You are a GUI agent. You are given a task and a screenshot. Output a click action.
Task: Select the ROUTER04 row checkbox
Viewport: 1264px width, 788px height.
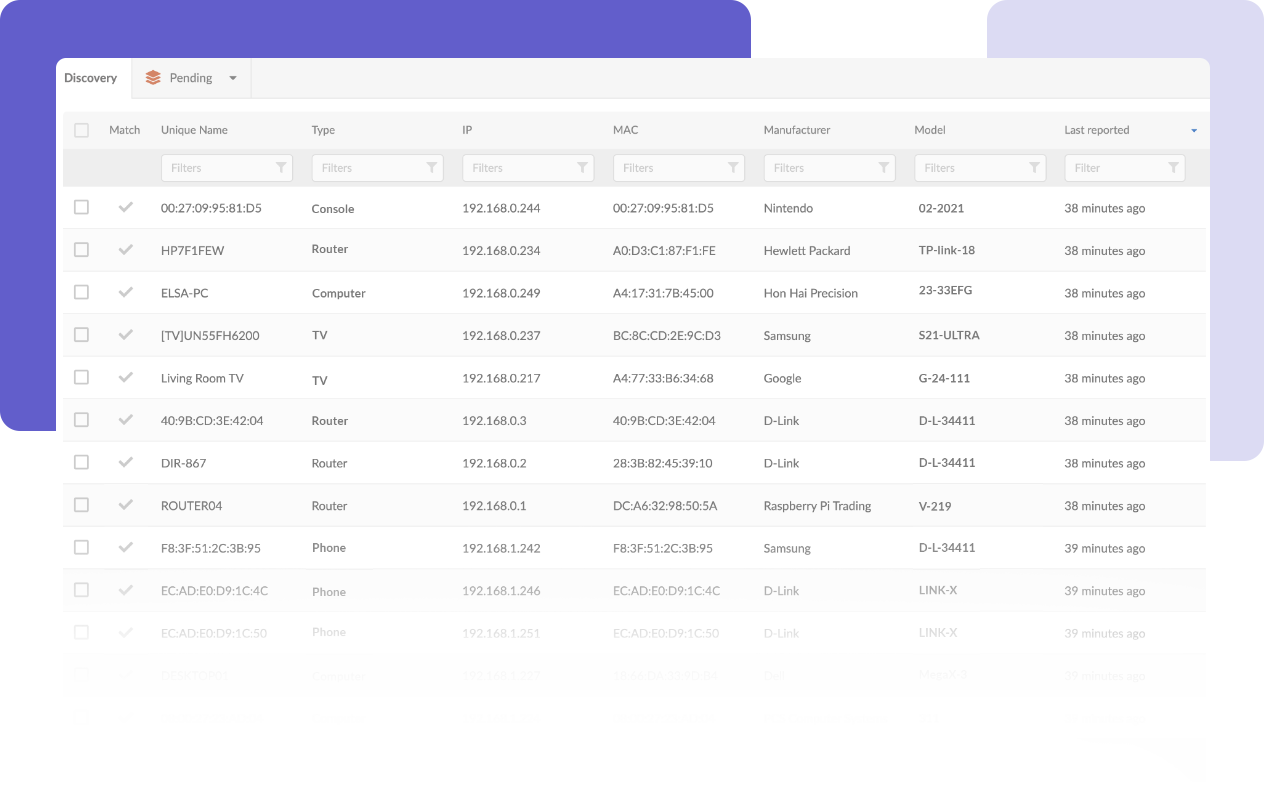click(82, 505)
